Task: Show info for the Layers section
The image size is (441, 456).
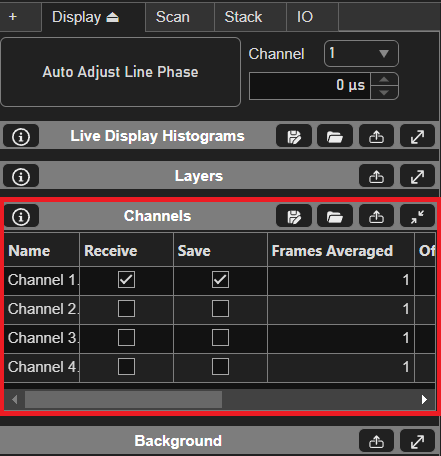Action: tap(21, 176)
